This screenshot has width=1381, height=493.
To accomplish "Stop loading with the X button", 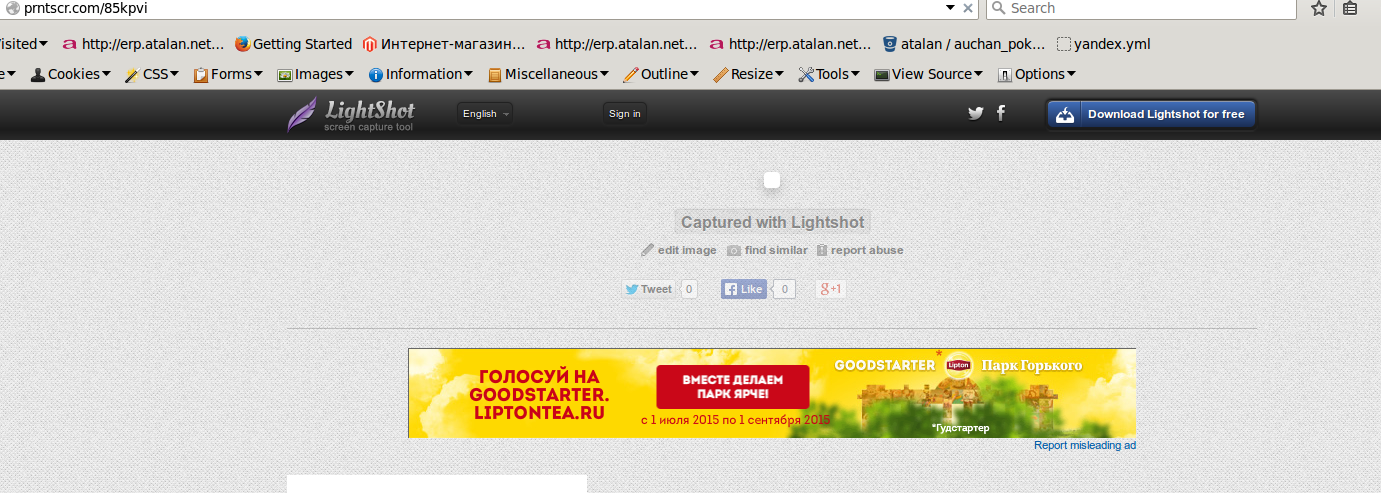I will tap(968, 8).
